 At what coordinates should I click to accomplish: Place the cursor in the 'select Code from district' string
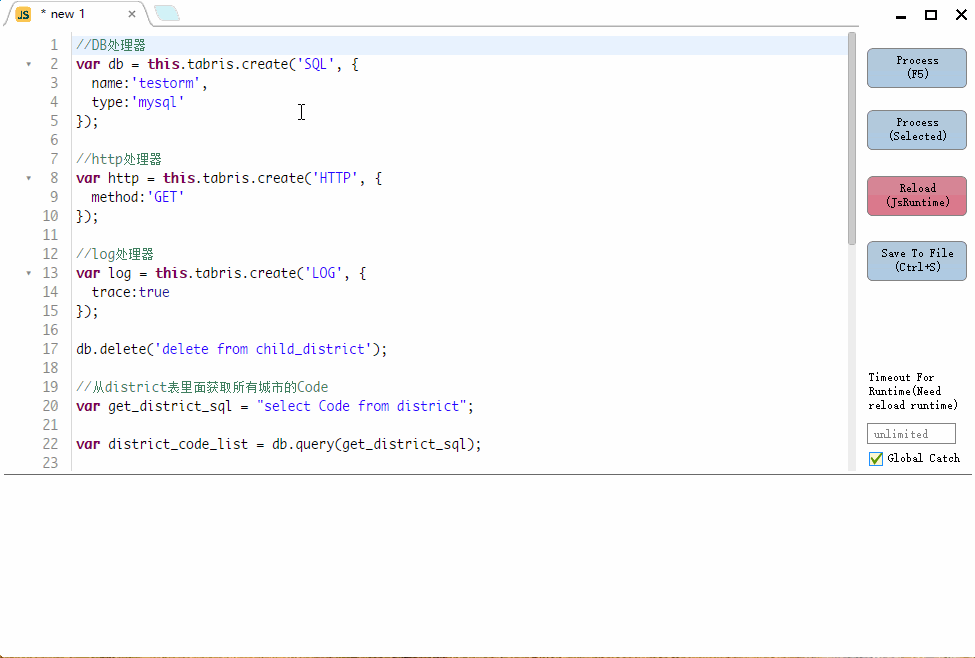point(361,406)
